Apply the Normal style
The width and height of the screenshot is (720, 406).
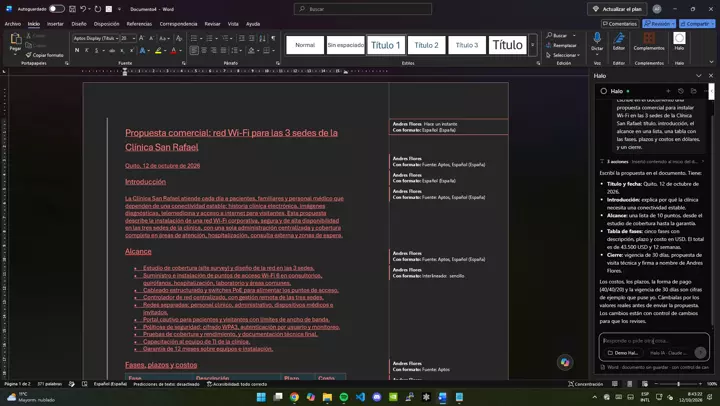[305, 45]
